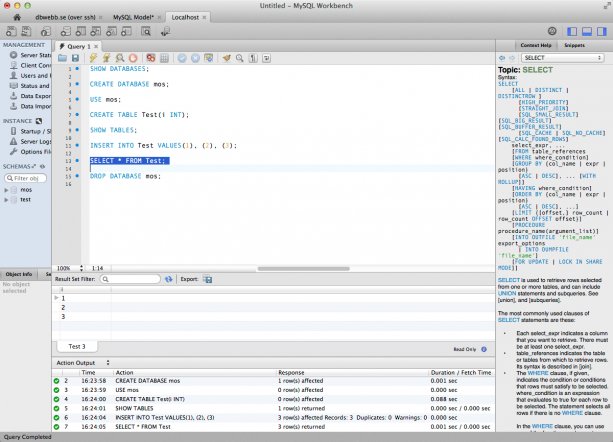Open script file folder icon in query editor
613x442 pixels.
pyautogui.click(x=63, y=58)
